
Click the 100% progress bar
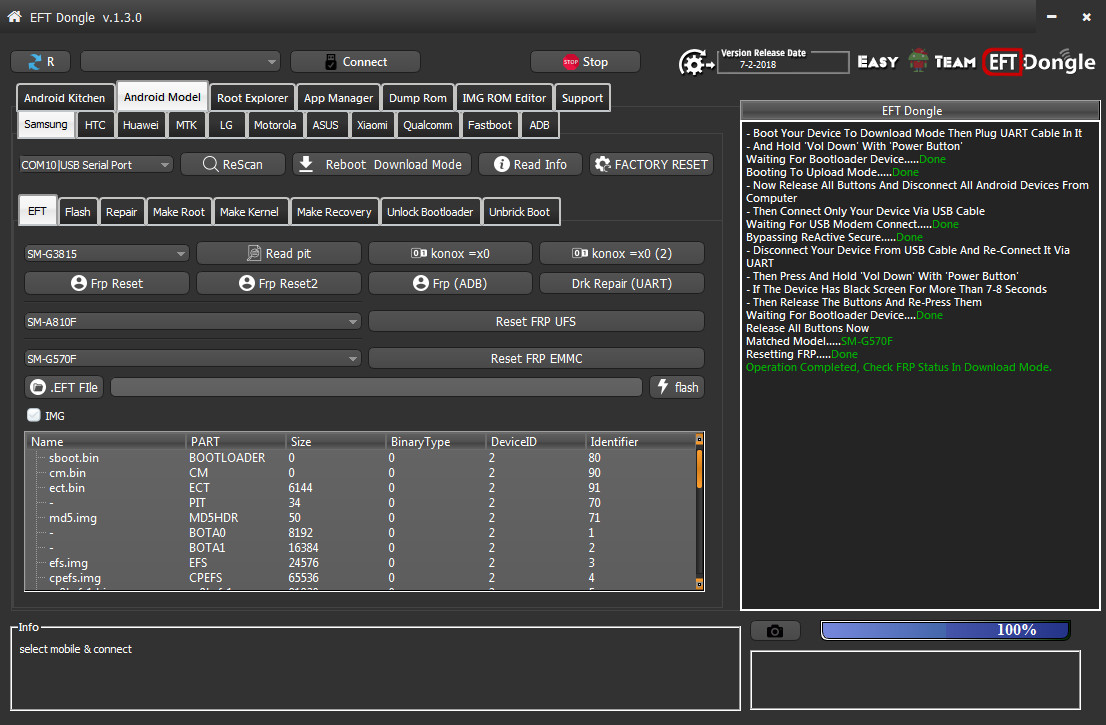pos(945,630)
